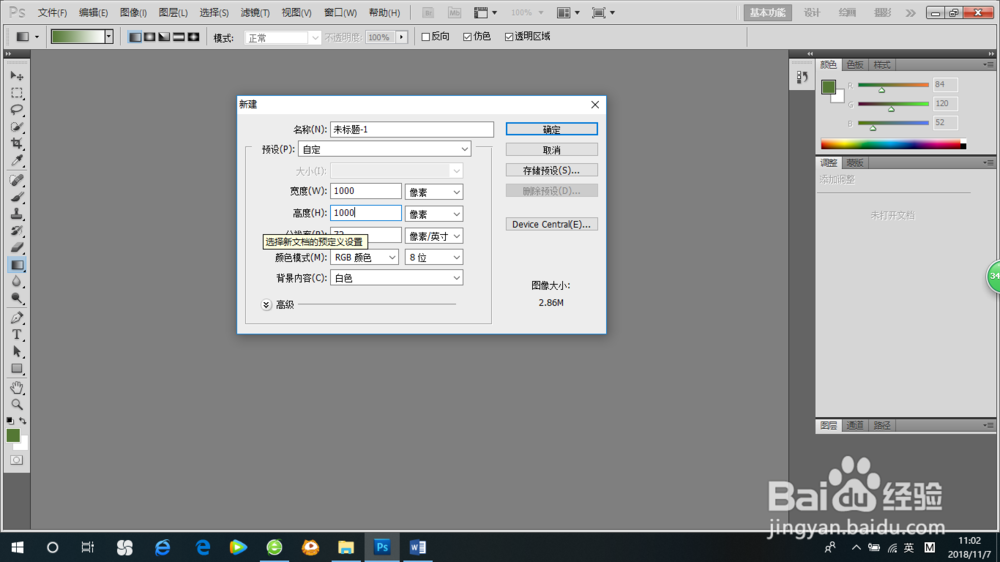Open the 颜色模式 RGB dropdown
Image resolution: width=1000 pixels, height=562 pixels.
click(x=364, y=257)
